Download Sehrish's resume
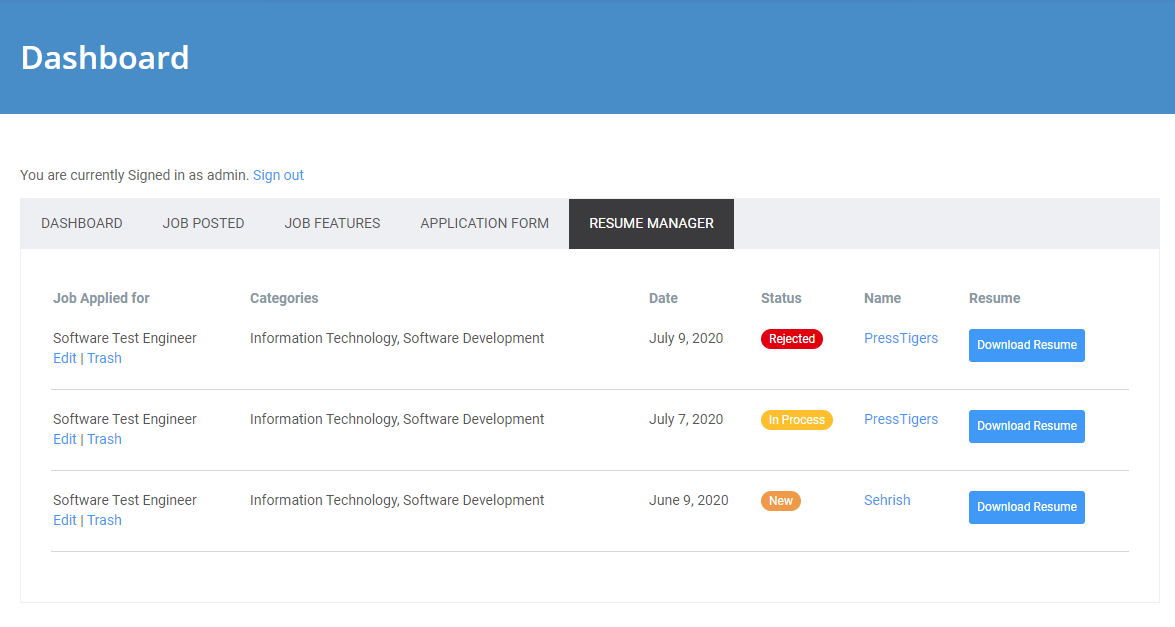Image resolution: width=1175 pixels, height=627 pixels. click(1026, 507)
